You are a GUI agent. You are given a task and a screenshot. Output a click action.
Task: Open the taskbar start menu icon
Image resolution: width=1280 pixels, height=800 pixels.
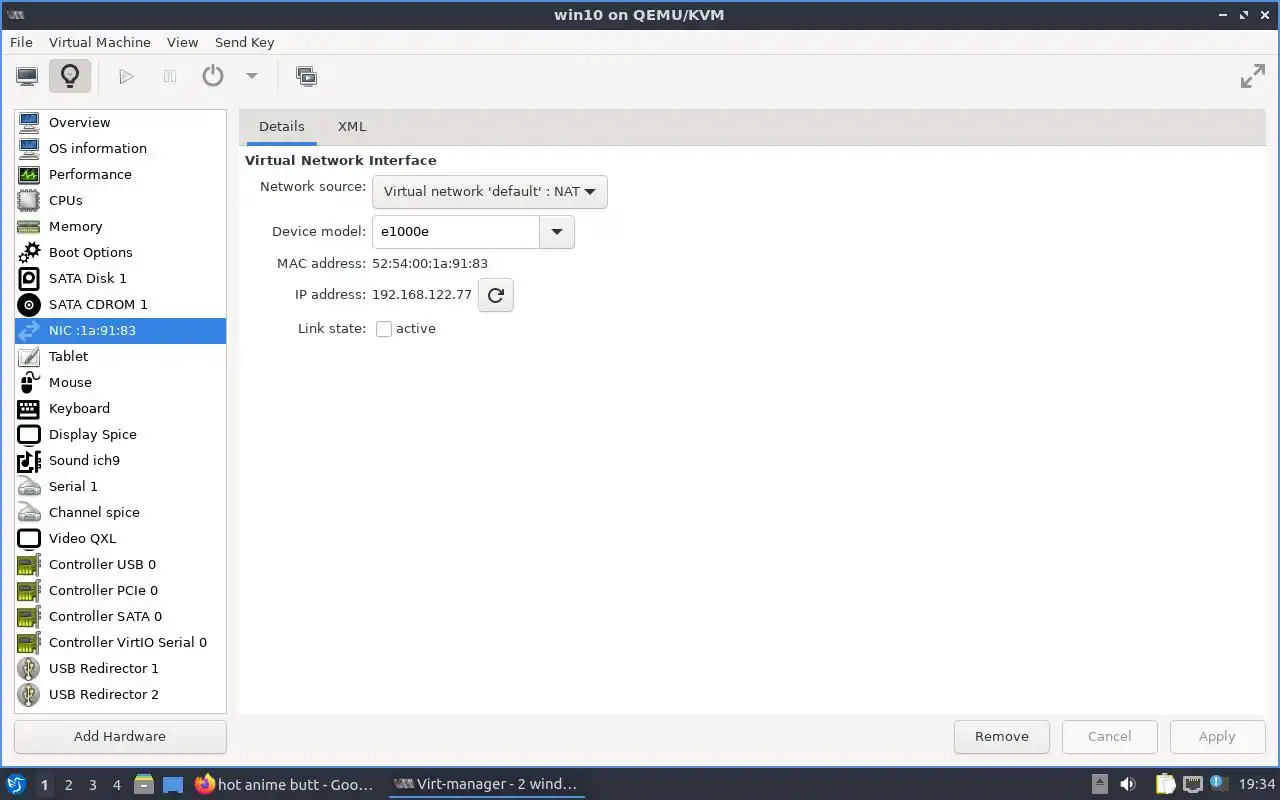click(x=16, y=785)
